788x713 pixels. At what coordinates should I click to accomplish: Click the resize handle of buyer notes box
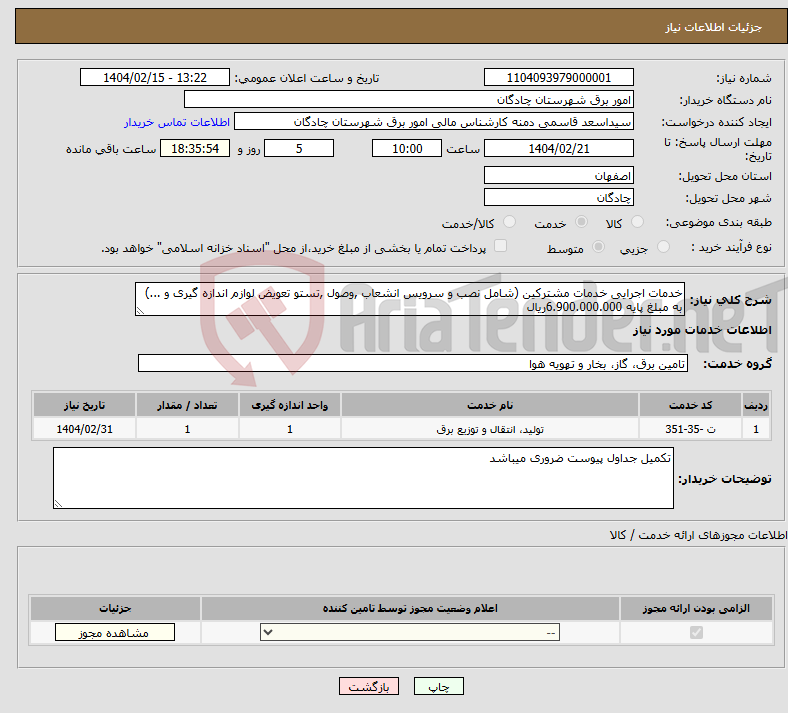pos(58,504)
